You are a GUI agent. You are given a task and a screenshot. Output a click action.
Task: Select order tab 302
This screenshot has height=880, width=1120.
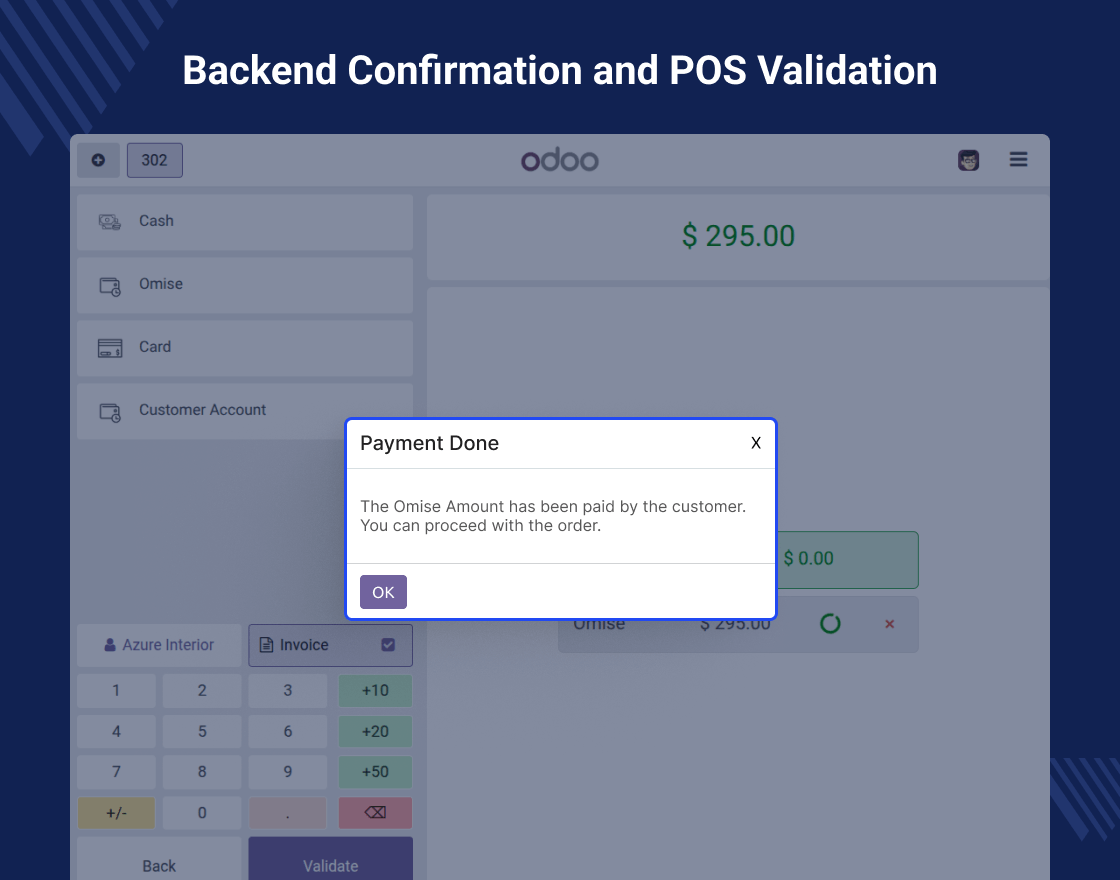click(x=154, y=160)
